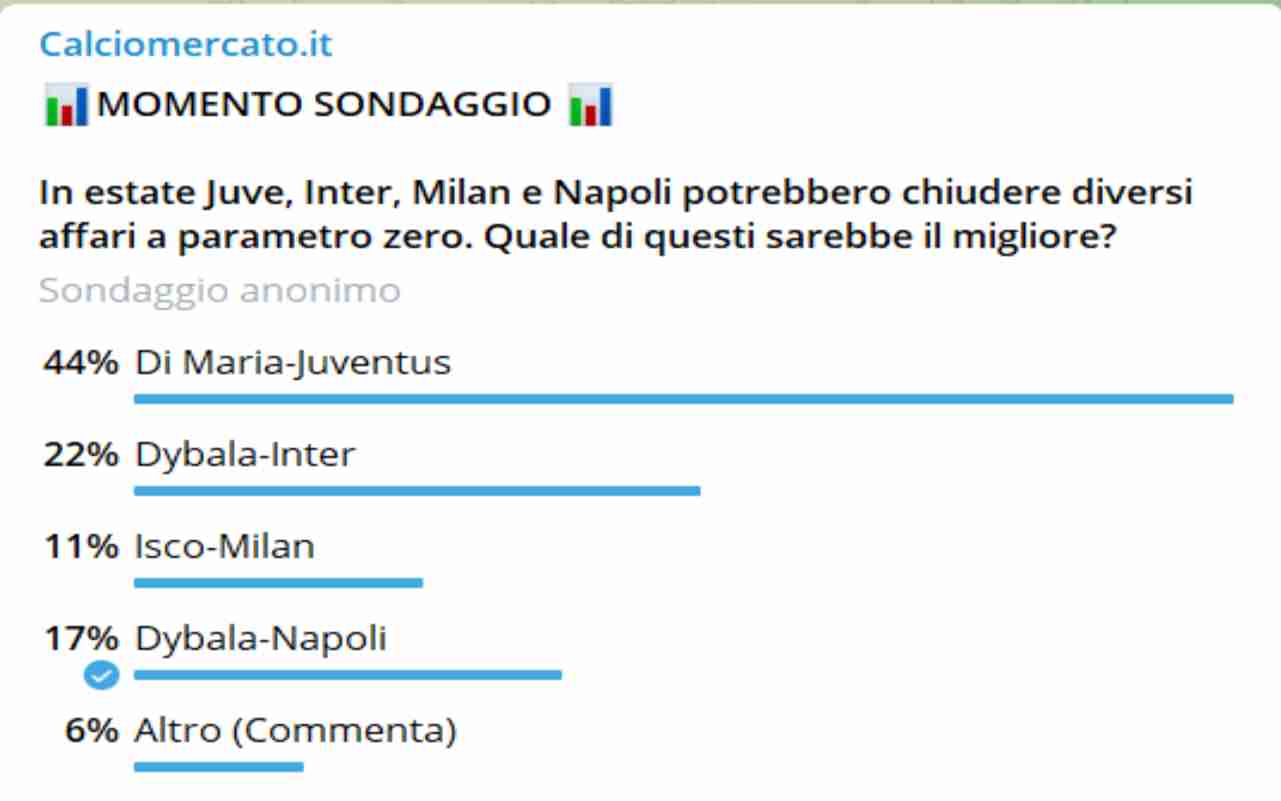1281x801 pixels.
Task: Select the Dybala-Napoli poll answer
Action: 261,639
